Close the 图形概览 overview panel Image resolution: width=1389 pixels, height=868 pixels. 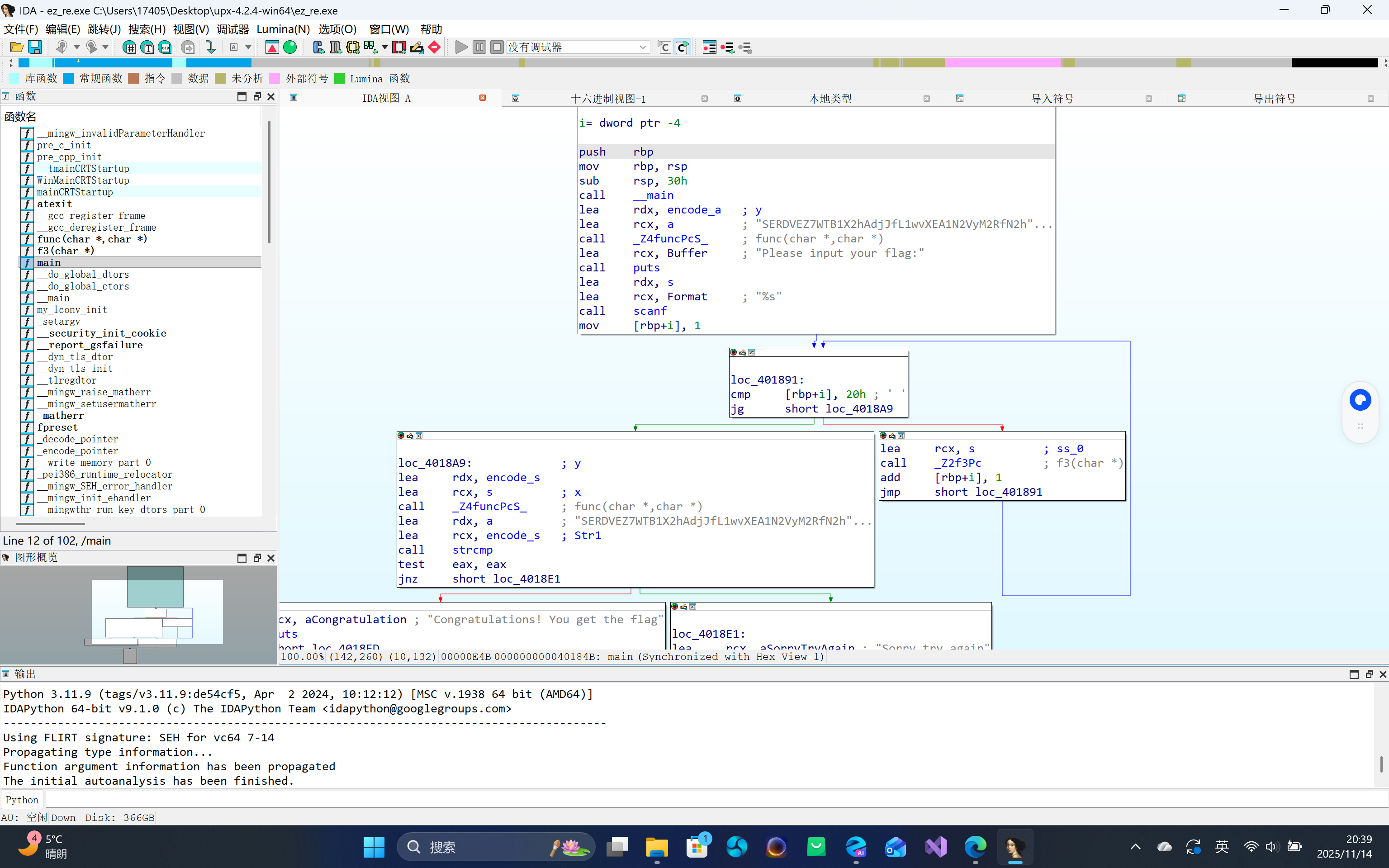pyautogui.click(x=271, y=557)
